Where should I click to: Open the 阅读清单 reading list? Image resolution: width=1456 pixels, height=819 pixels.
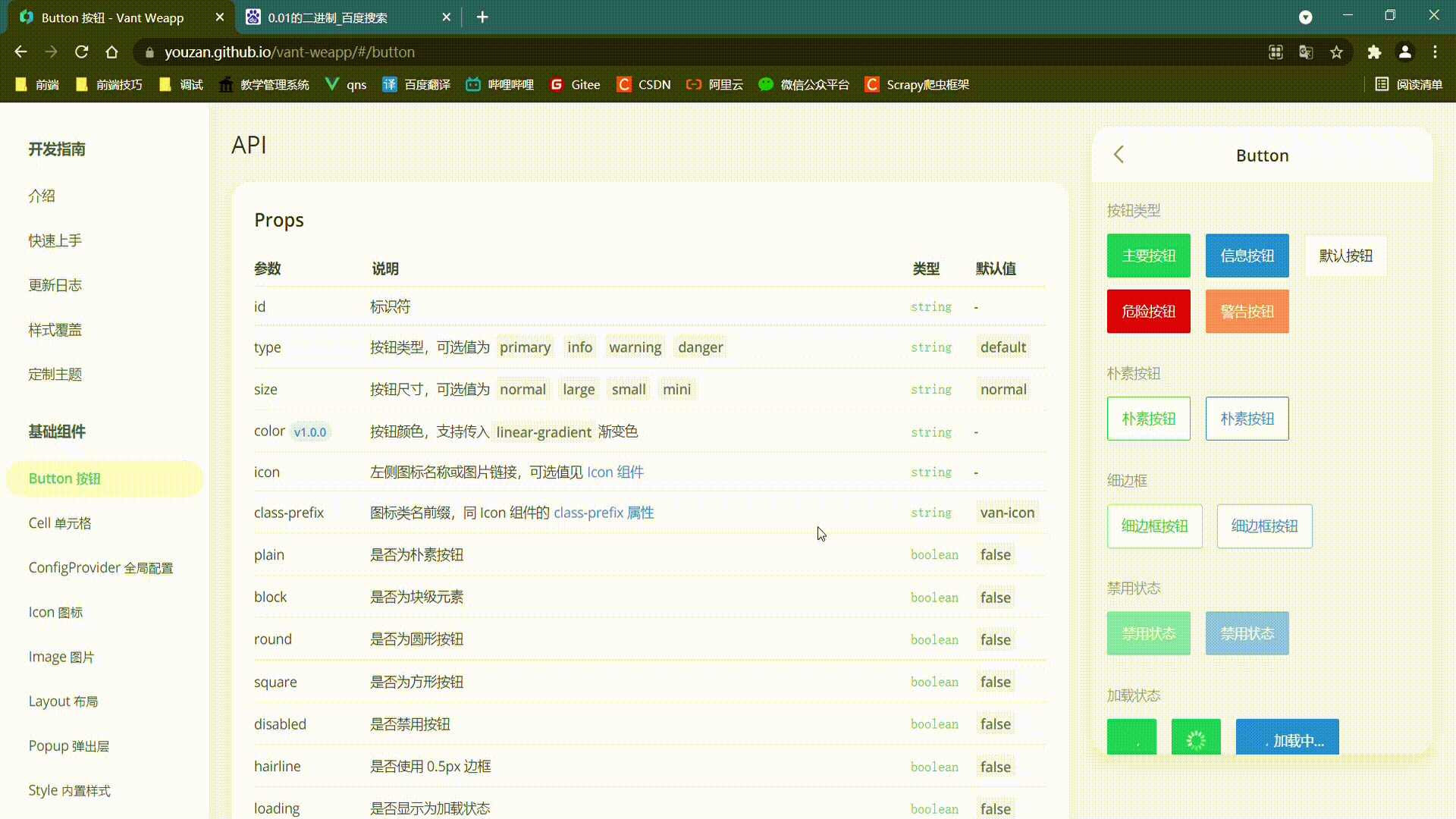(x=1409, y=84)
